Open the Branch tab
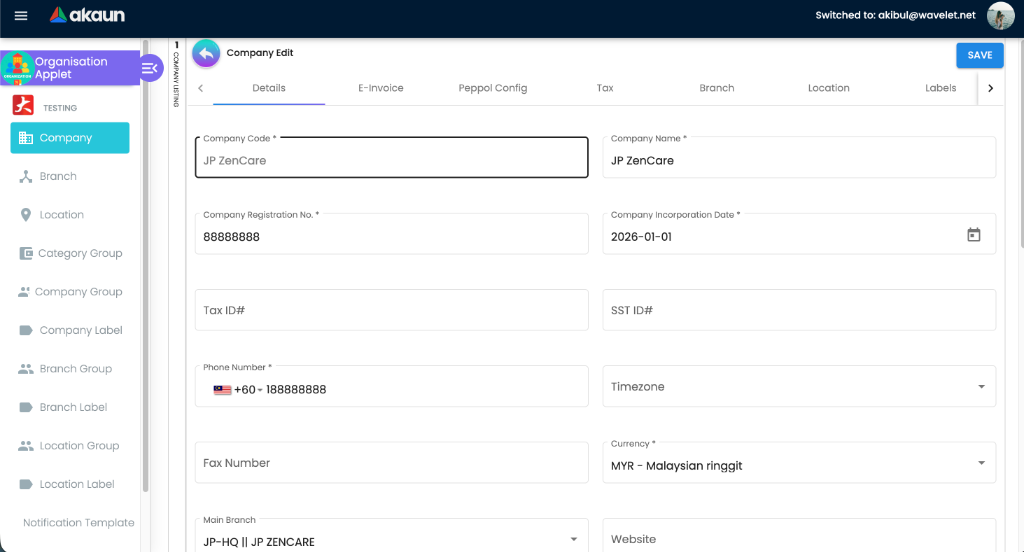 [x=716, y=88]
